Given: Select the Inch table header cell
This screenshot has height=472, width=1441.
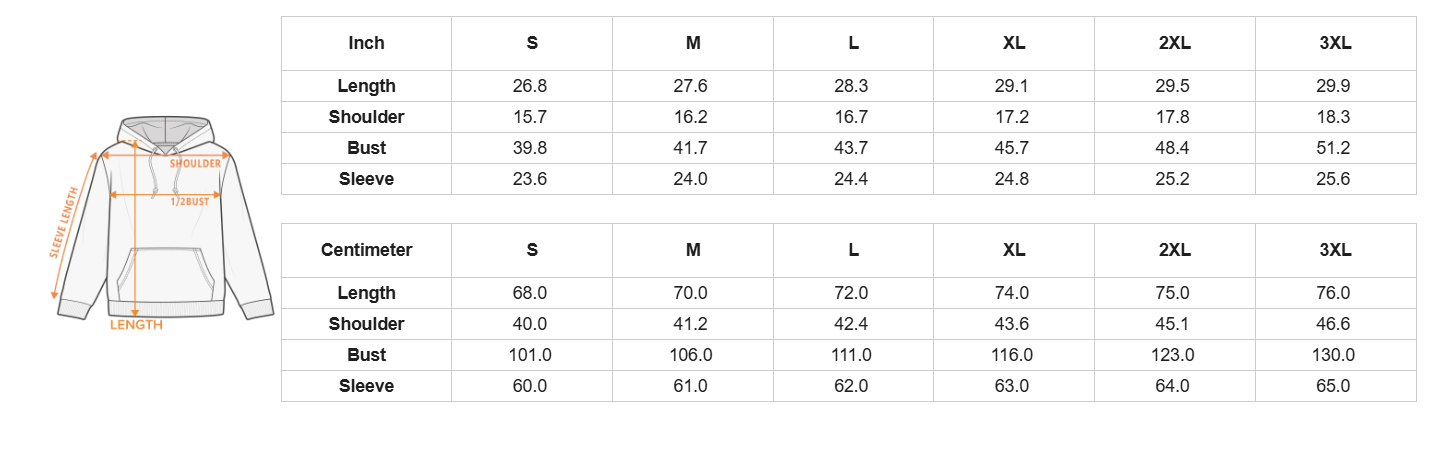Looking at the screenshot, I should coord(366,43).
